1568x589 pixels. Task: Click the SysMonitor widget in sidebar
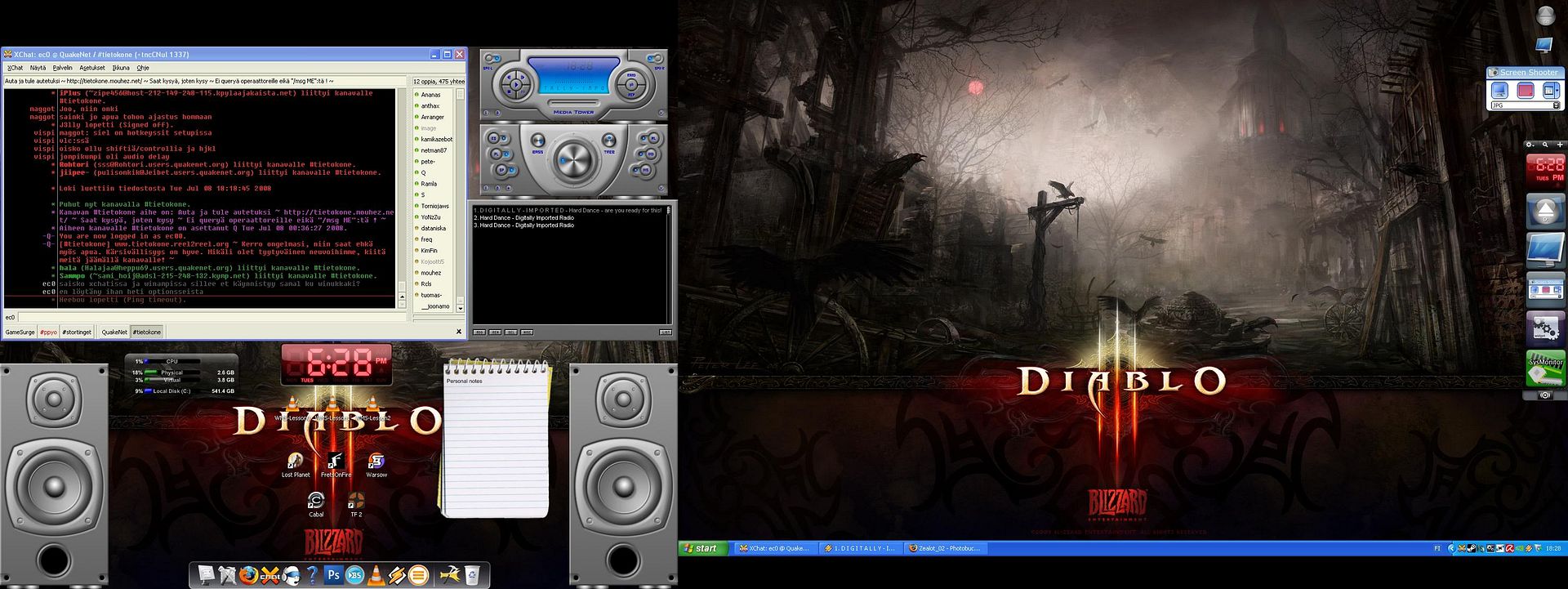pos(1545,368)
